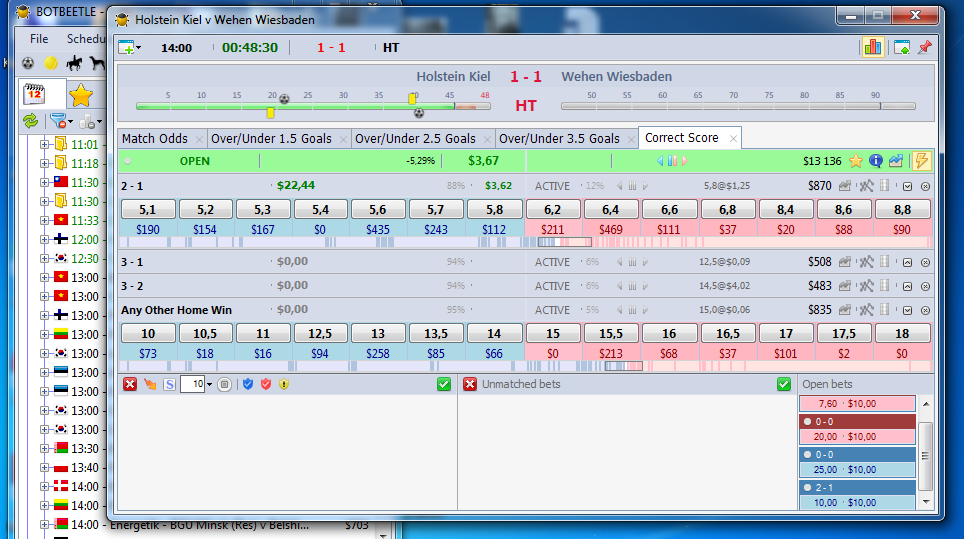Click the green checkmark in the Unmatched bets panel
Viewport: 964px width, 539px height.
point(783,384)
